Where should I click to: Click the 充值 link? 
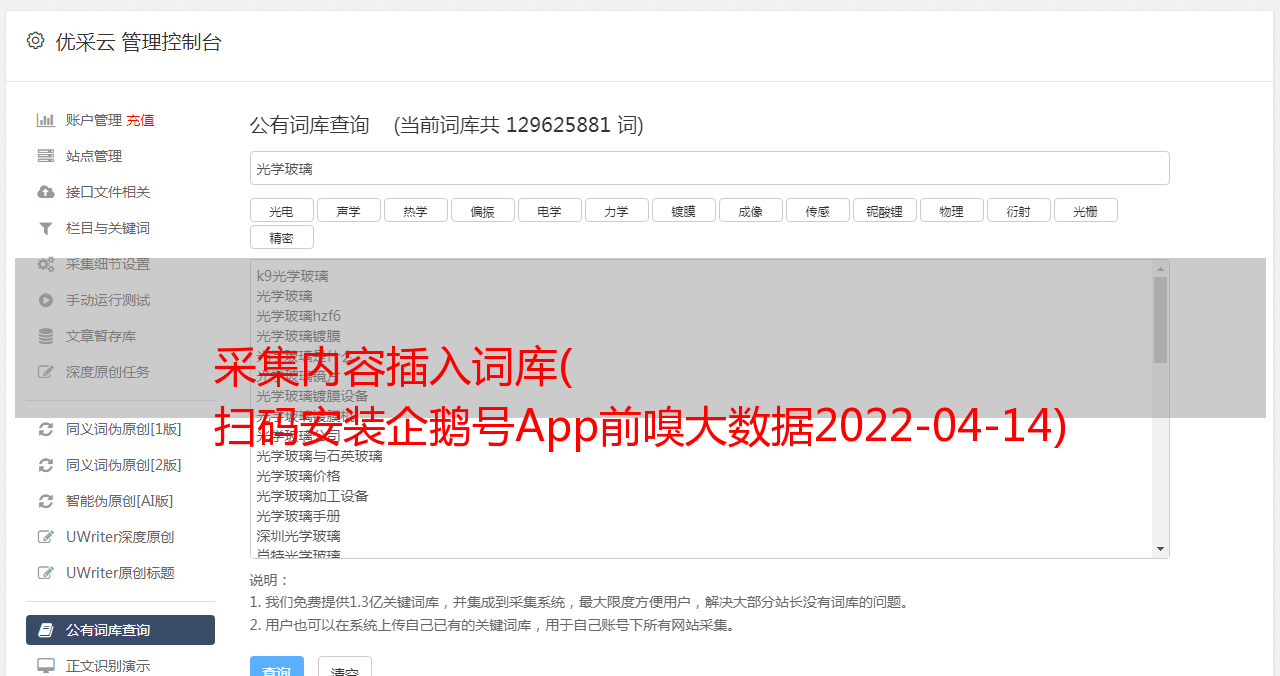pyautogui.click(x=140, y=120)
